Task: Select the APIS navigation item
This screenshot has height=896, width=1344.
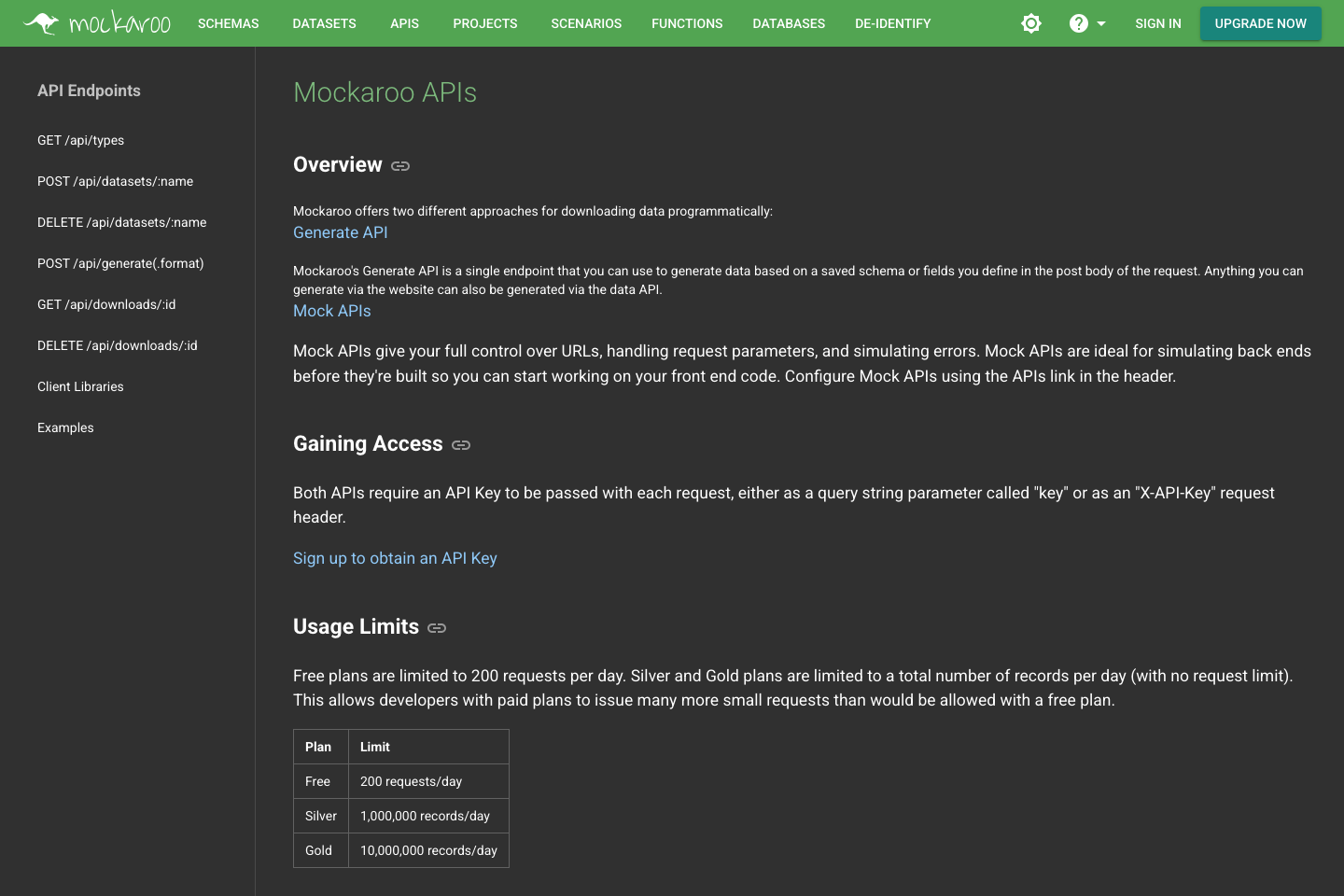Action: (x=404, y=23)
